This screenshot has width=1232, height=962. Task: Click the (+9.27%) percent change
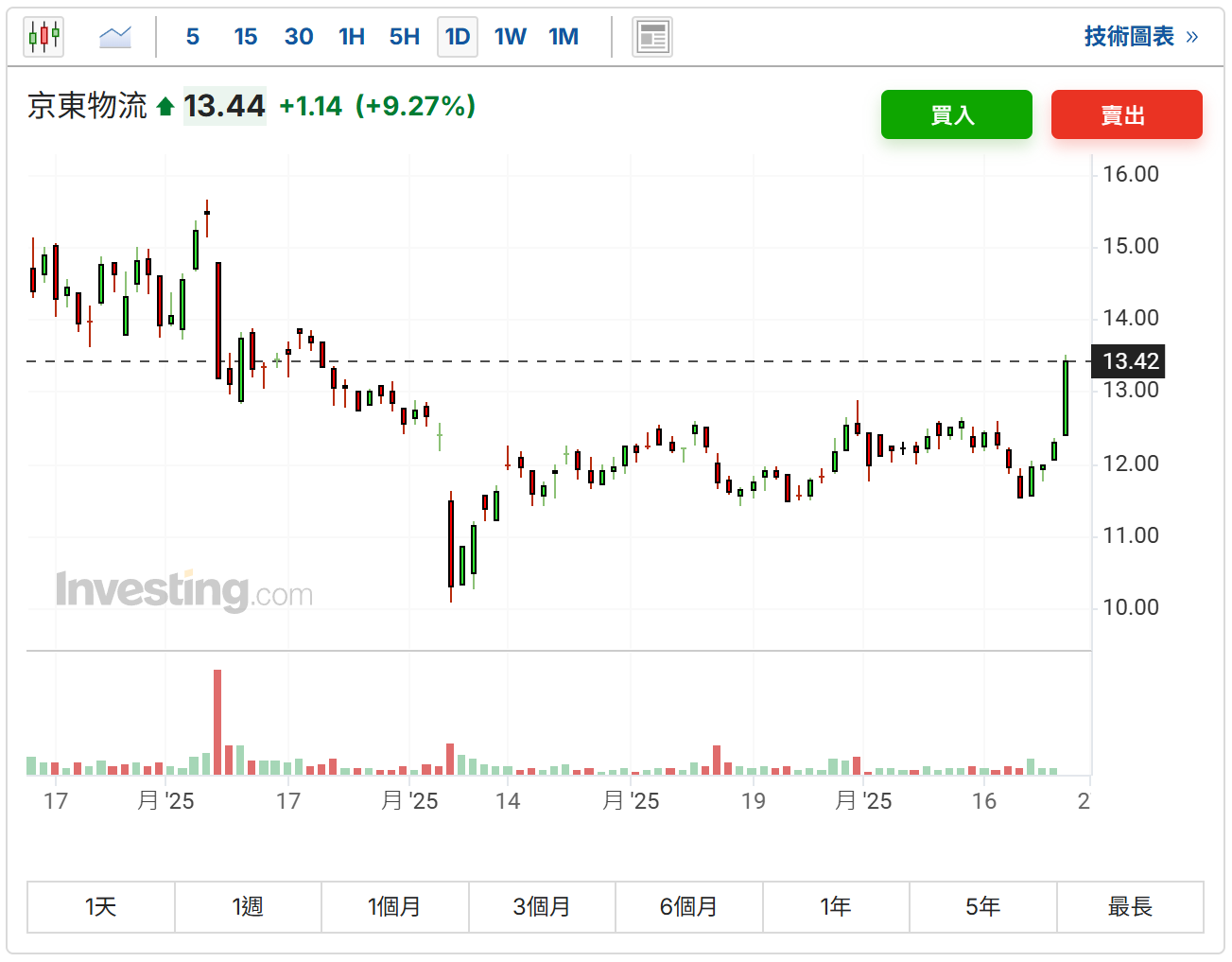(415, 106)
